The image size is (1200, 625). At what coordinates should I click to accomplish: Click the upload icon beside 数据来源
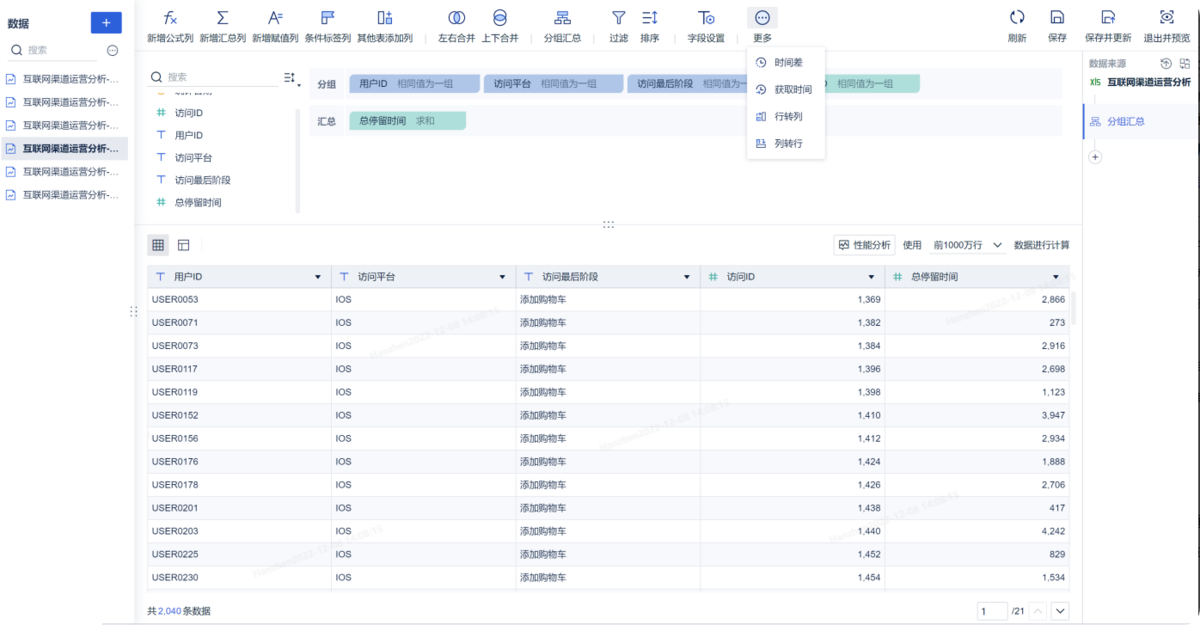(x=1166, y=63)
